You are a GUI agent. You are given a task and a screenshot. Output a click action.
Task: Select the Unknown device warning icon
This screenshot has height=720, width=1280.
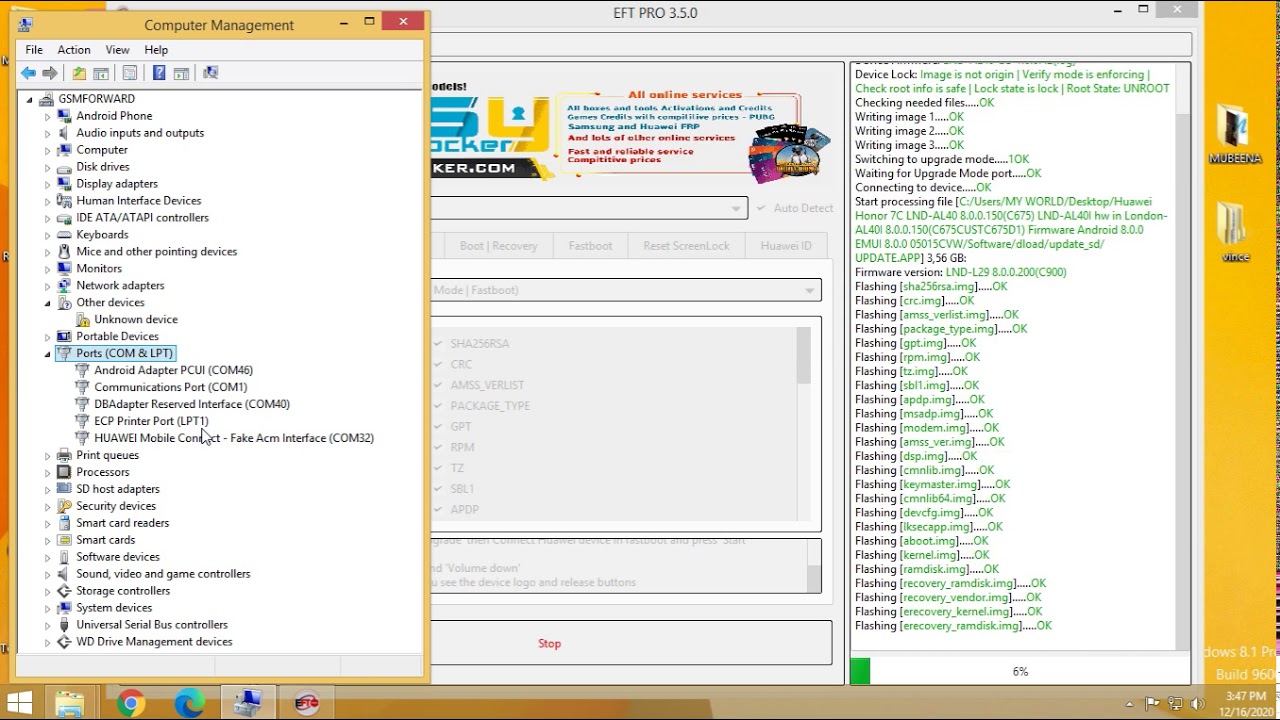coord(82,320)
